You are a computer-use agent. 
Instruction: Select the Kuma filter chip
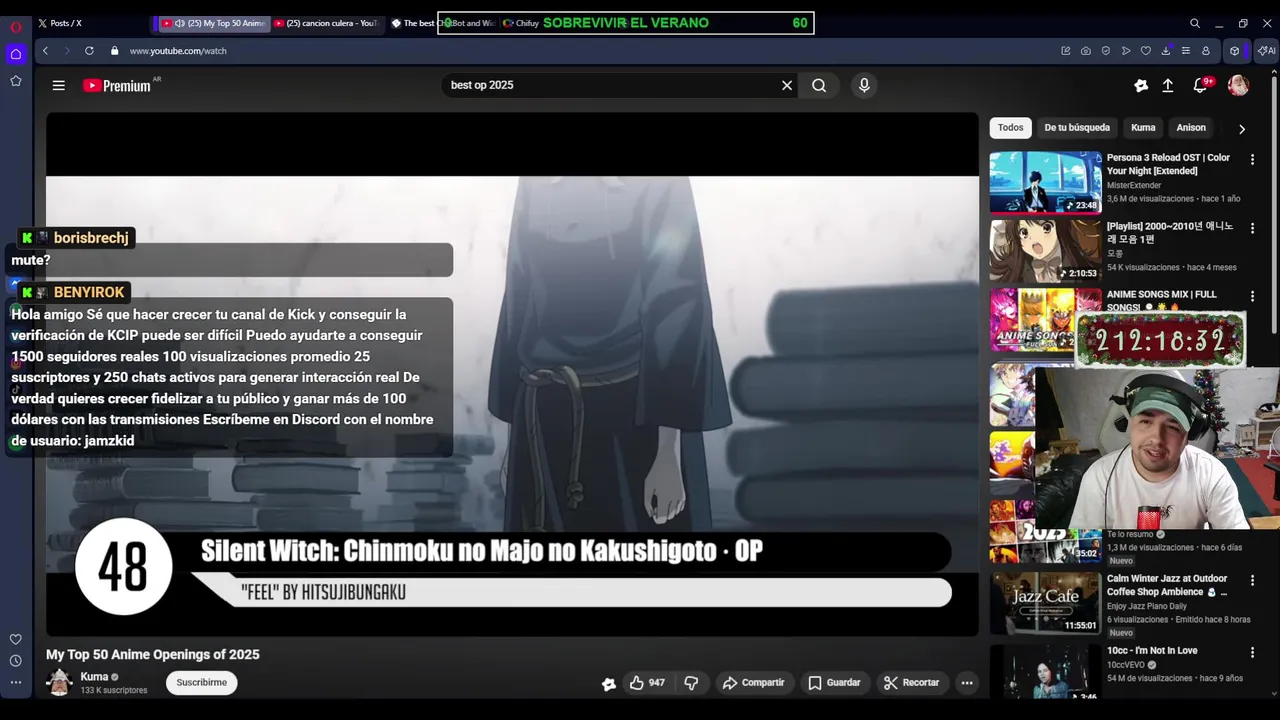click(x=1143, y=128)
